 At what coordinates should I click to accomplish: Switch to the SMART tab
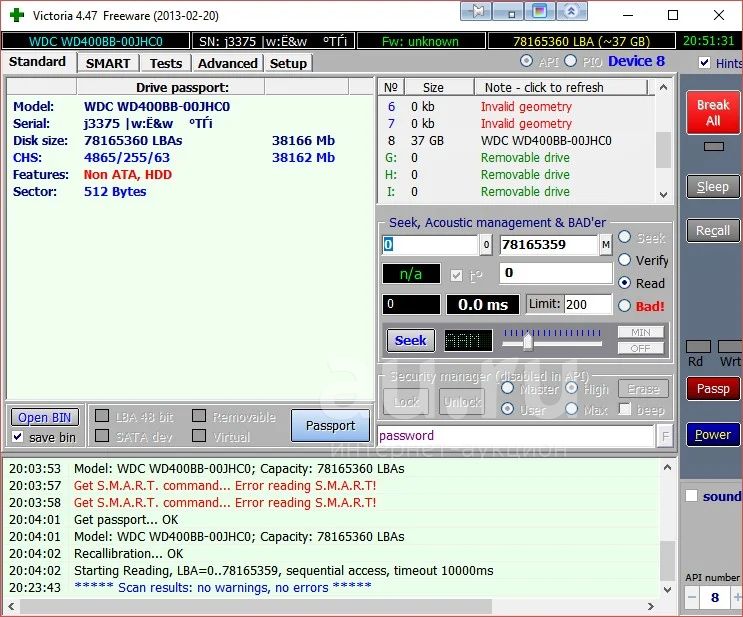click(x=108, y=64)
